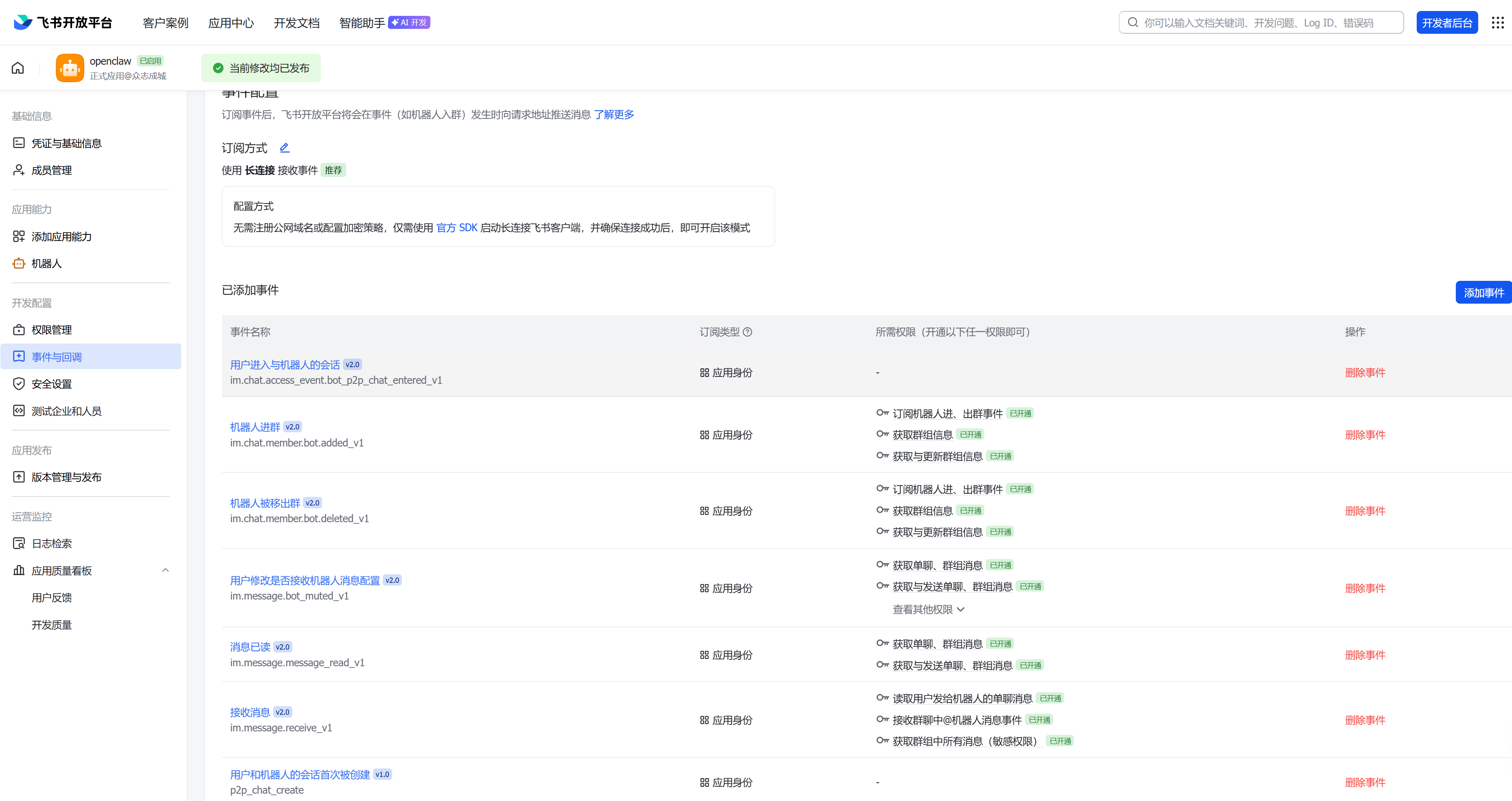Open 安全设置 in the sidebar

point(52,384)
